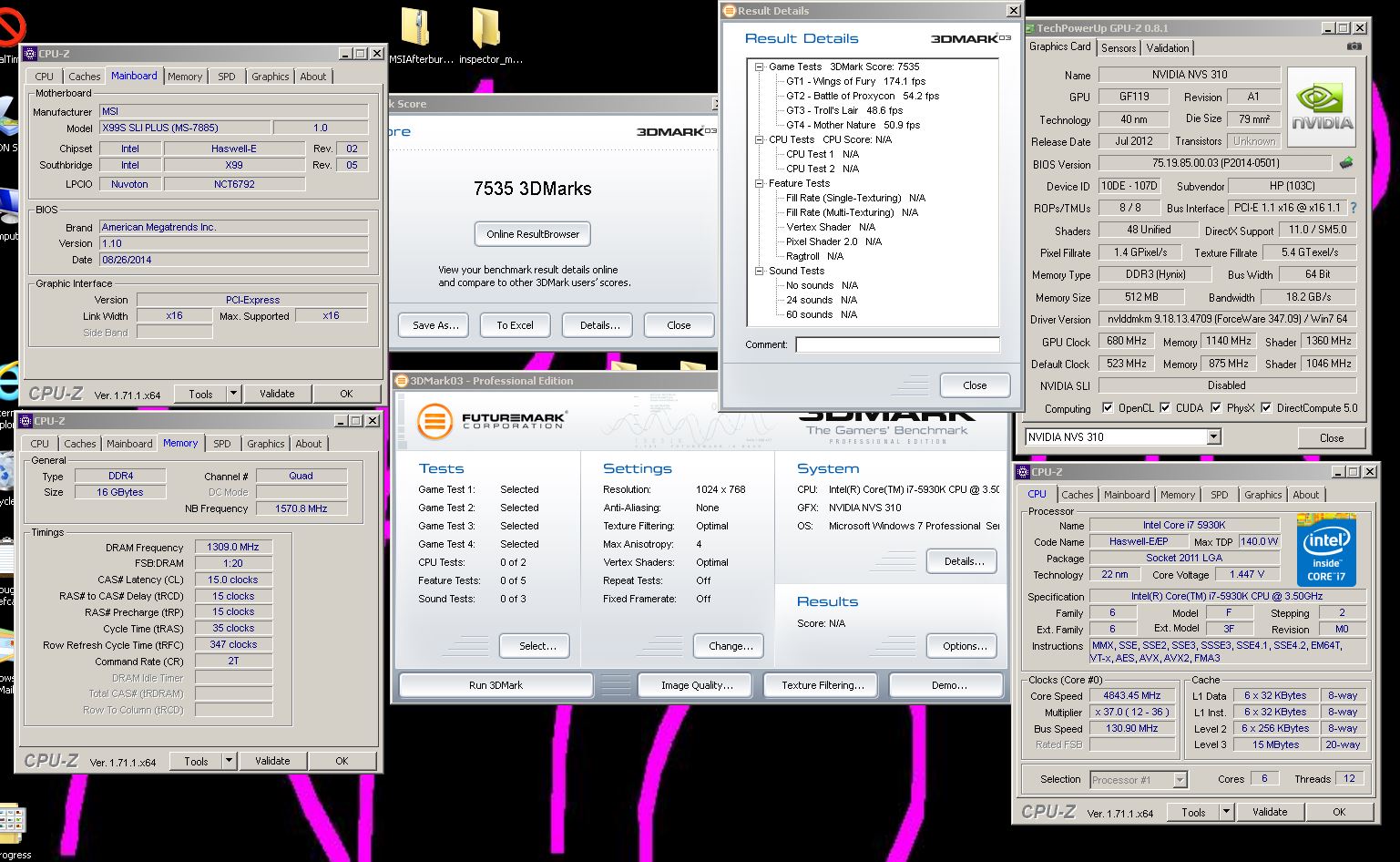Open Caches tab in Memory CPU-Z window
The image size is (1400, 862).
coord(79,444)
